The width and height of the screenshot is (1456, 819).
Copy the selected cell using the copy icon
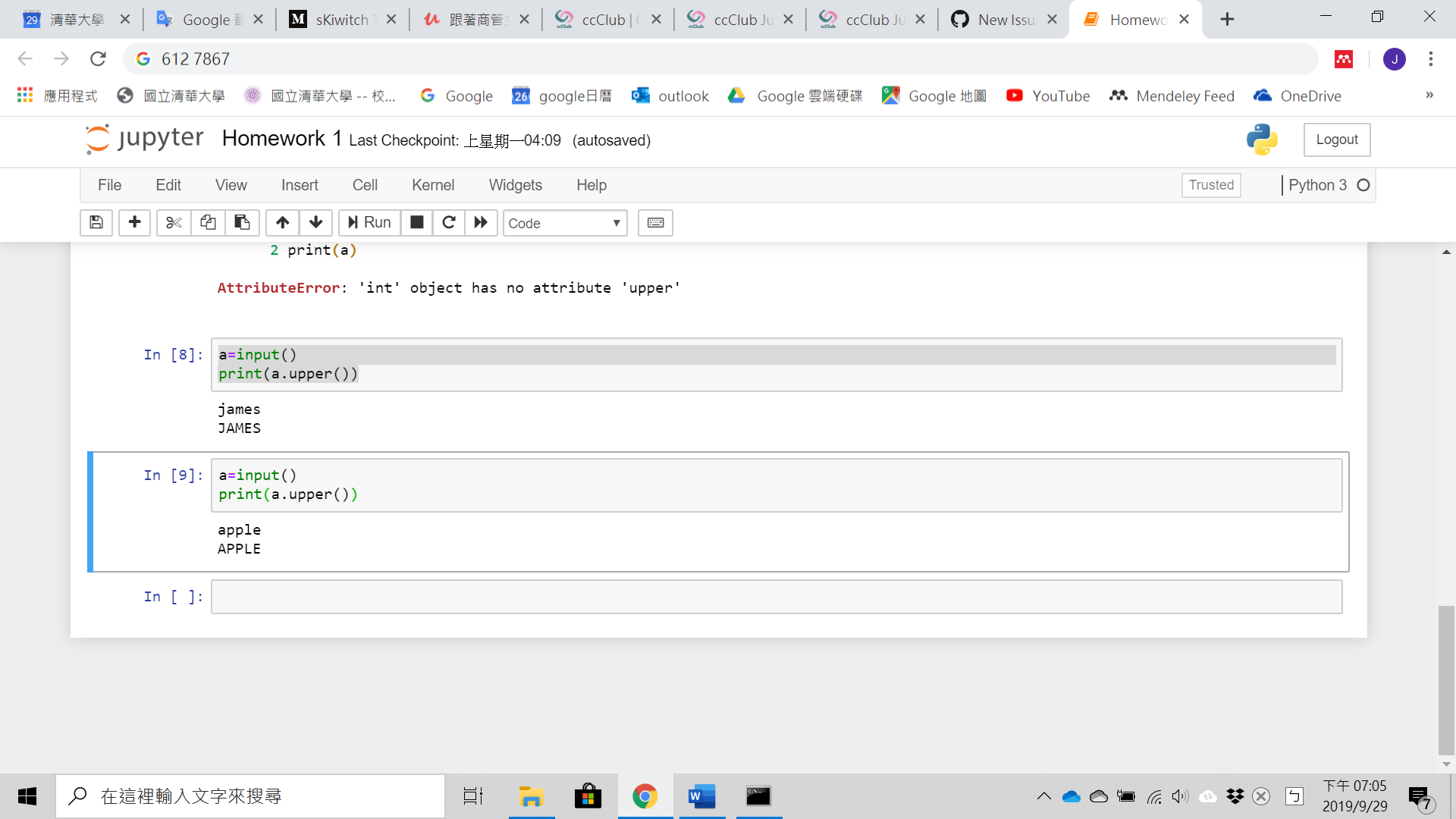tap(207, 222)
